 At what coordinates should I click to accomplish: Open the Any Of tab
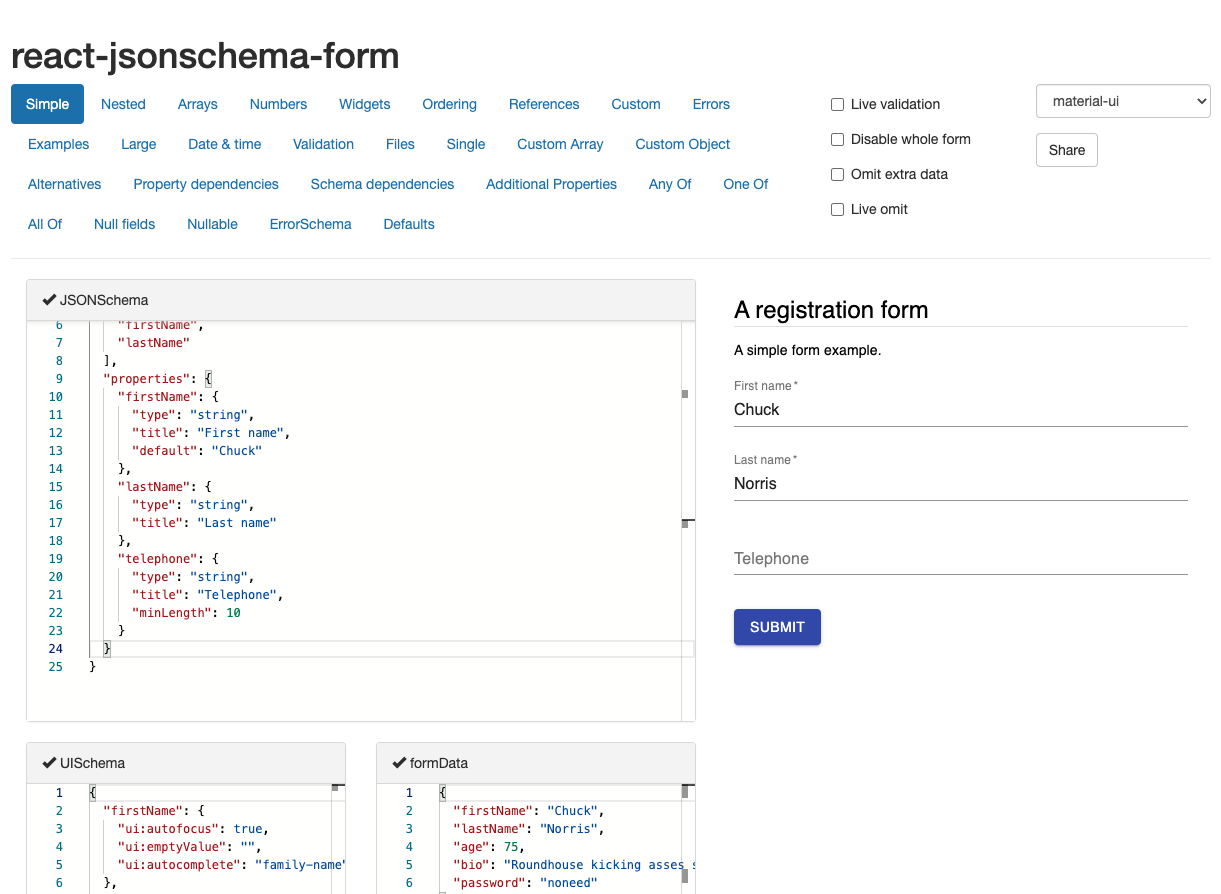(x=670, y=184)
